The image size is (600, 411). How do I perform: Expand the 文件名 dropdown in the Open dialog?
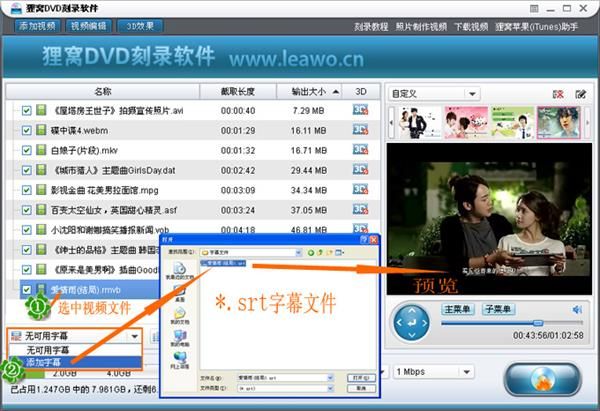(330, 378)
